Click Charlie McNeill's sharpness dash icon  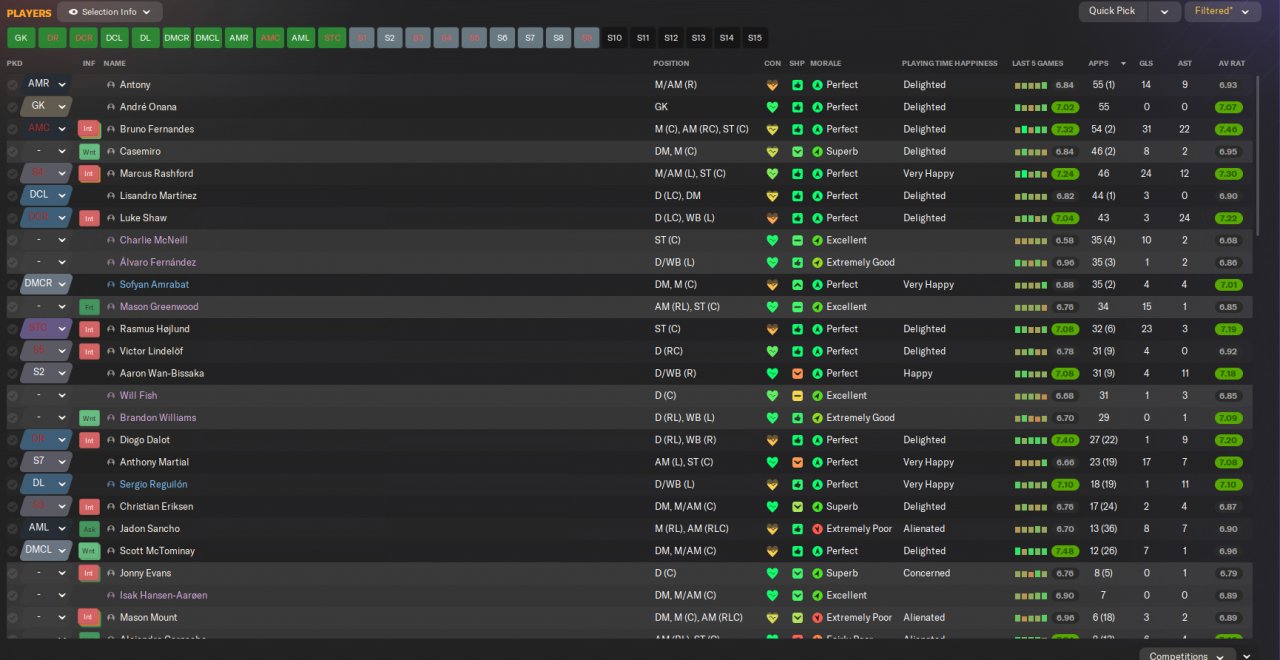click(797, 240)
